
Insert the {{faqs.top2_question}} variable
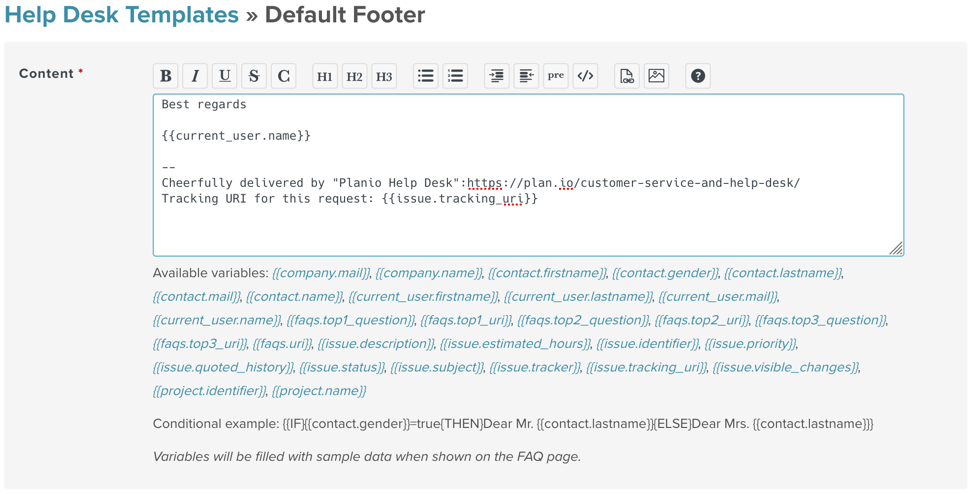583,320
